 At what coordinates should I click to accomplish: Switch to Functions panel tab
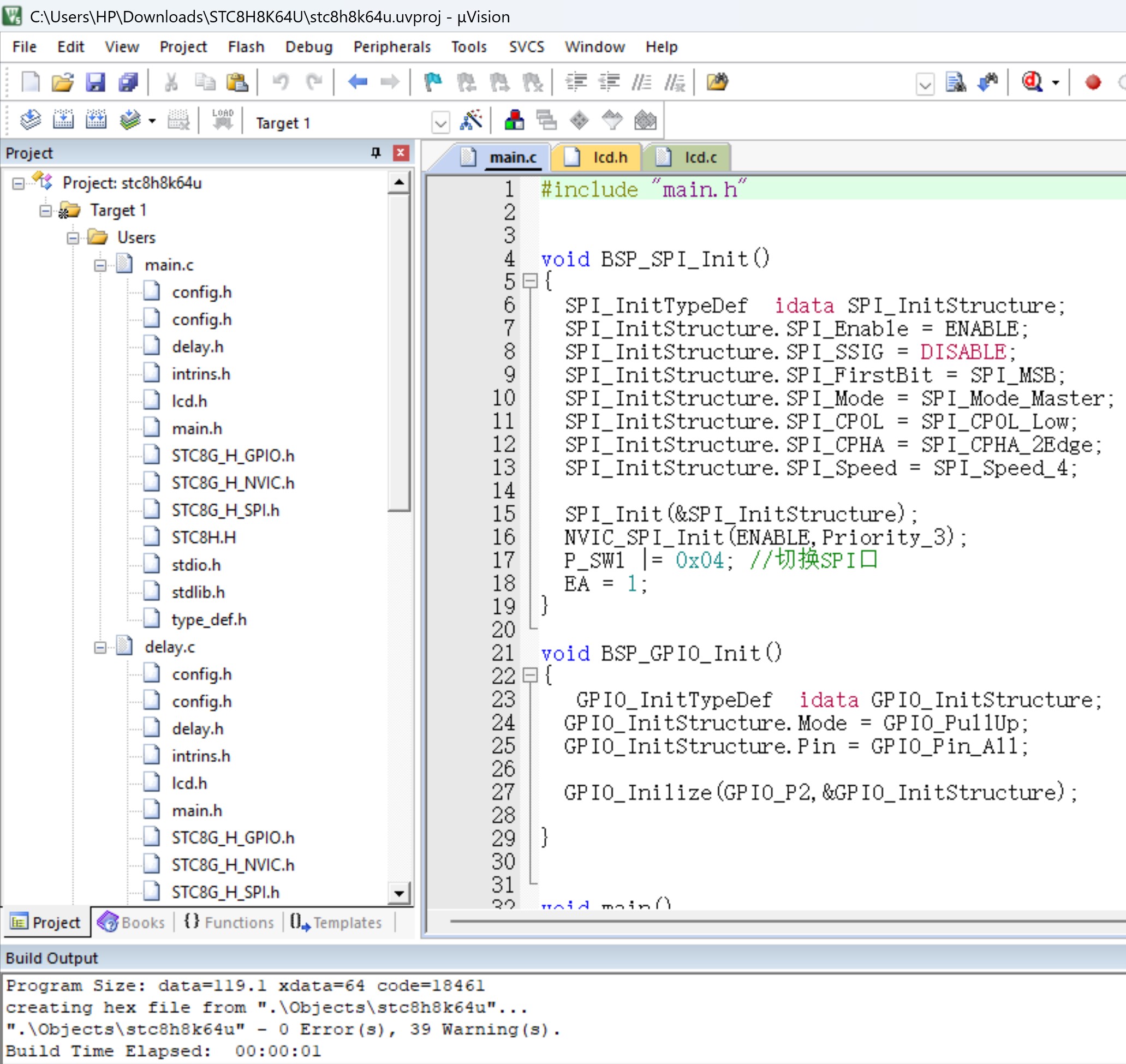click(x=229, y=922)
